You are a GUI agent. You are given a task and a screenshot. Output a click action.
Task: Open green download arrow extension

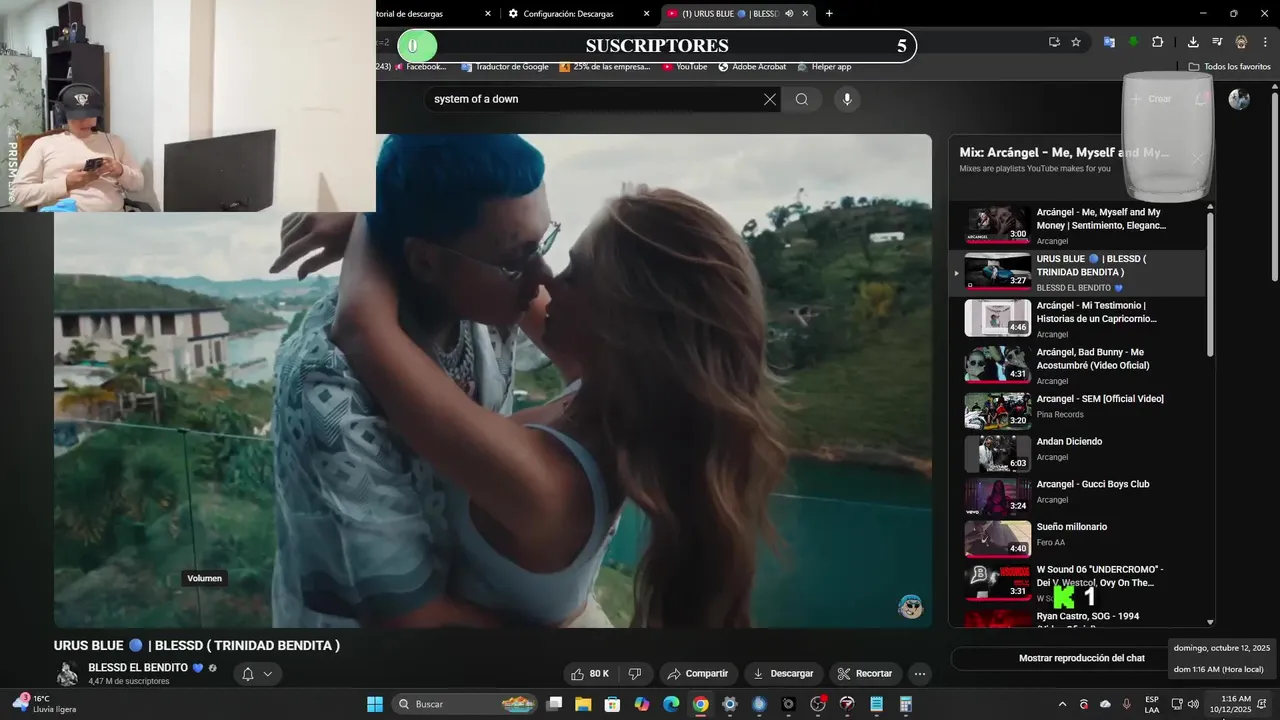1133,42
